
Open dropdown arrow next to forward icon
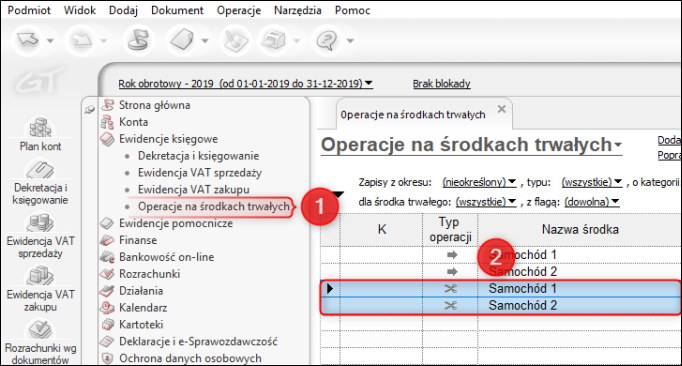(104, 41)
